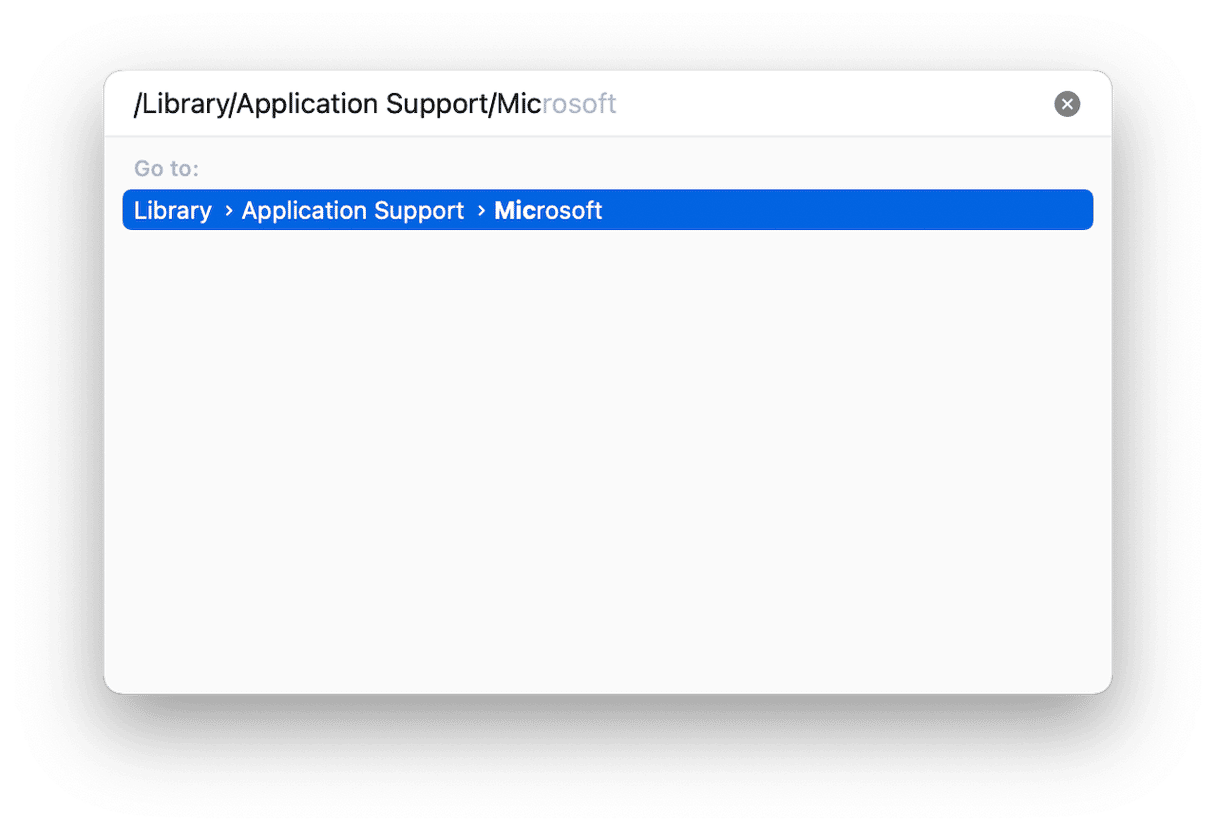Click the grey autocomplete "rosoft" text
1216x831 pixels.
tap(579, 104)
